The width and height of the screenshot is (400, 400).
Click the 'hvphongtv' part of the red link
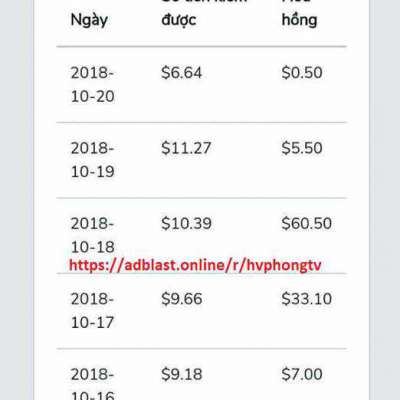283,266
